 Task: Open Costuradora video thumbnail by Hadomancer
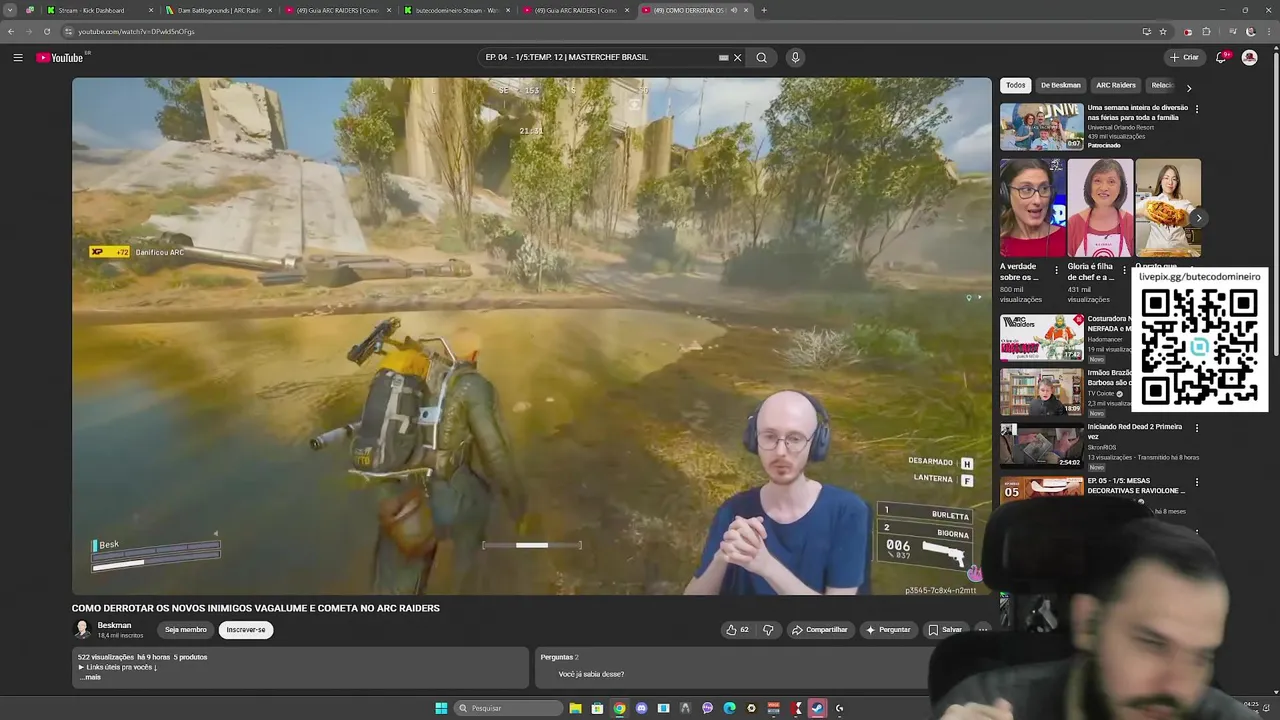point(1042,337)
